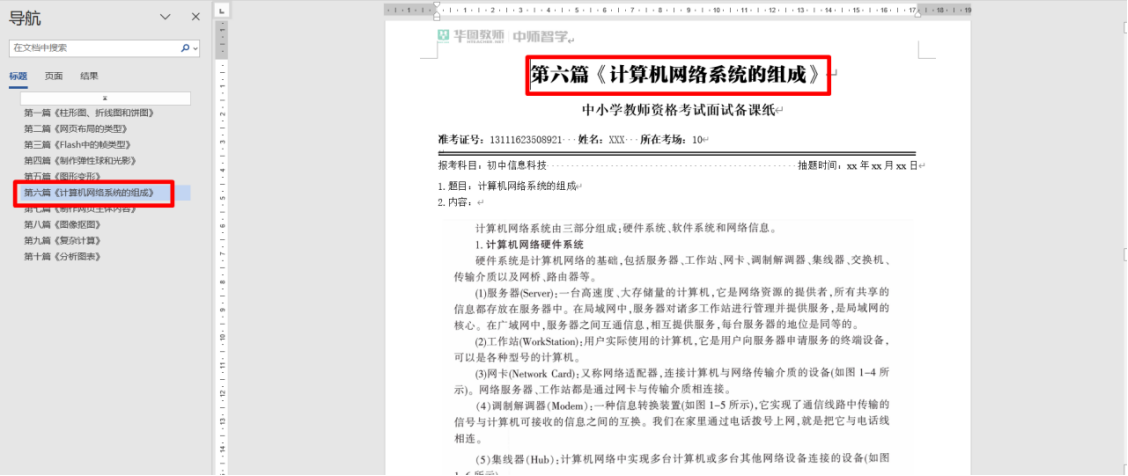
Task: Click the search magnifier icon in navigation pane
Action: (x=184, y=48)
